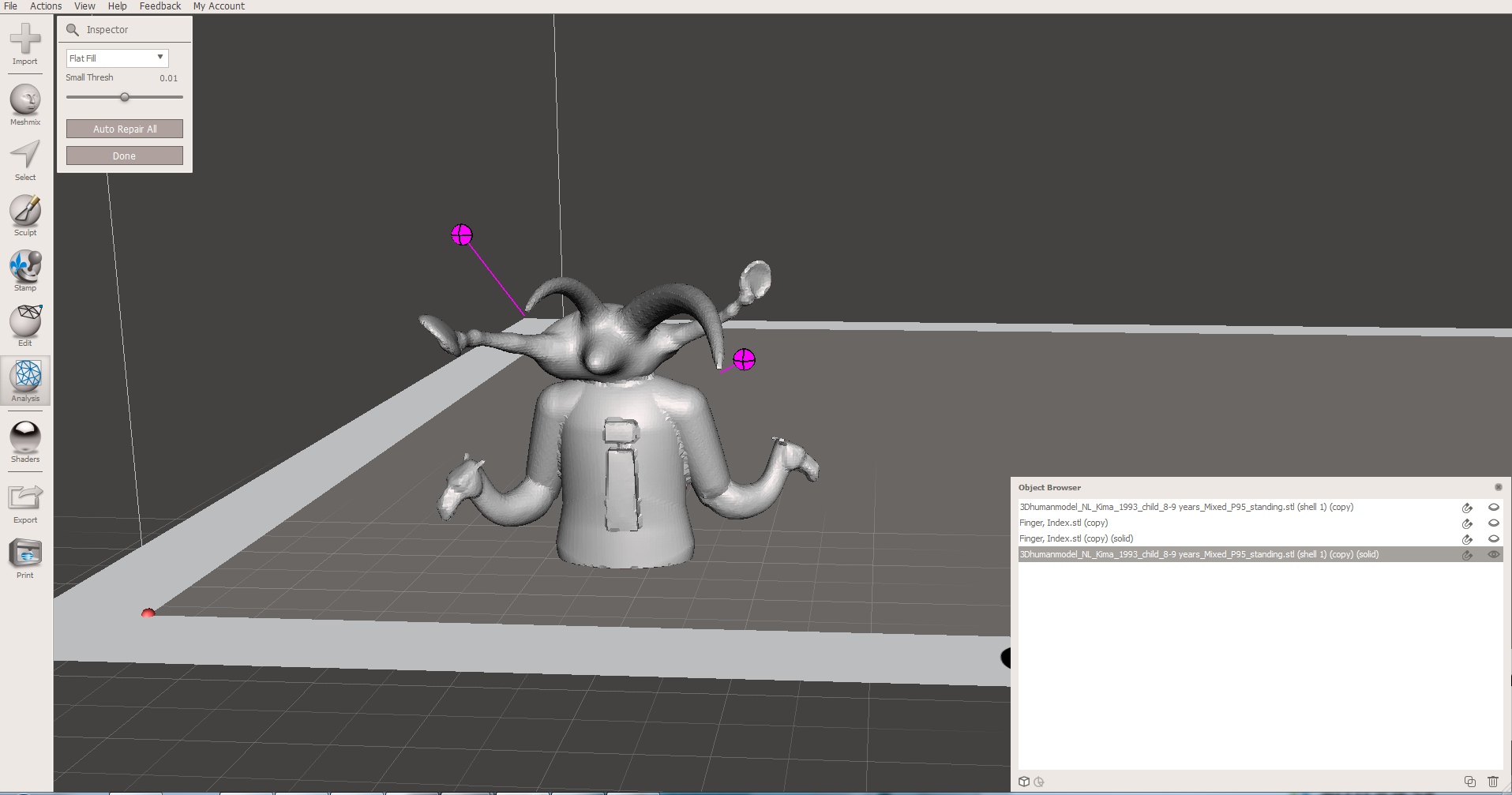Toggle visibility of the solid Finger object
The height and width of the screenshot is (795, 1512).
[1493, 538]
